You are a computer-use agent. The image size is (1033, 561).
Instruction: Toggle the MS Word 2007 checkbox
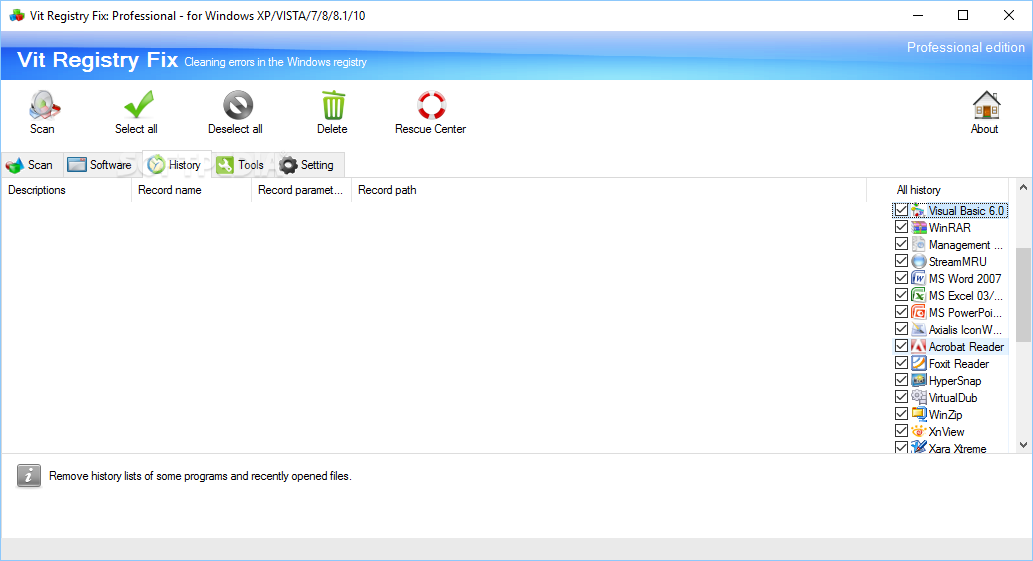pyautogui.click(x=901, y=278)
